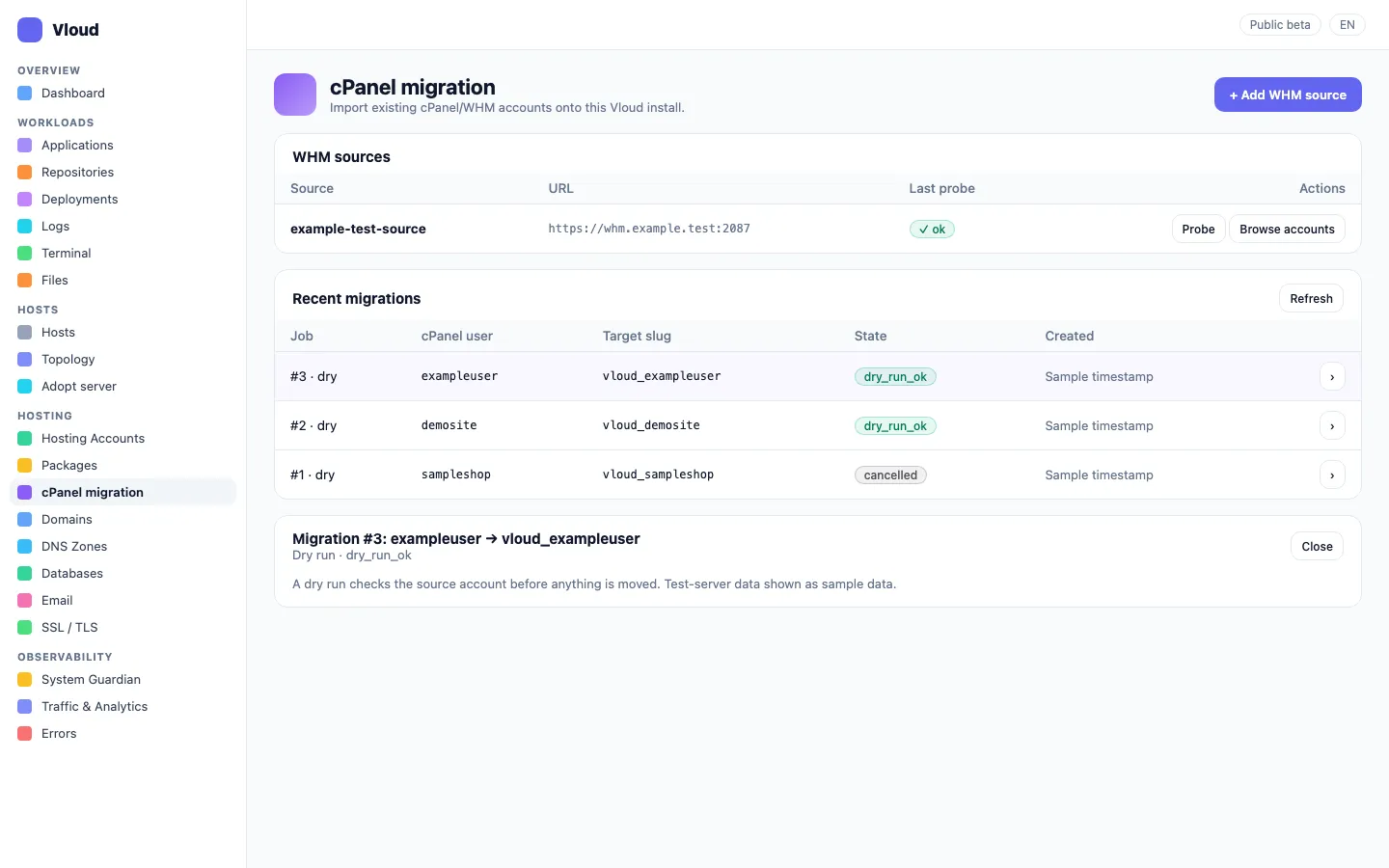1389x868 pixels.
Task: Click the Repositories sidebar icon
Action: pos(25,173)
